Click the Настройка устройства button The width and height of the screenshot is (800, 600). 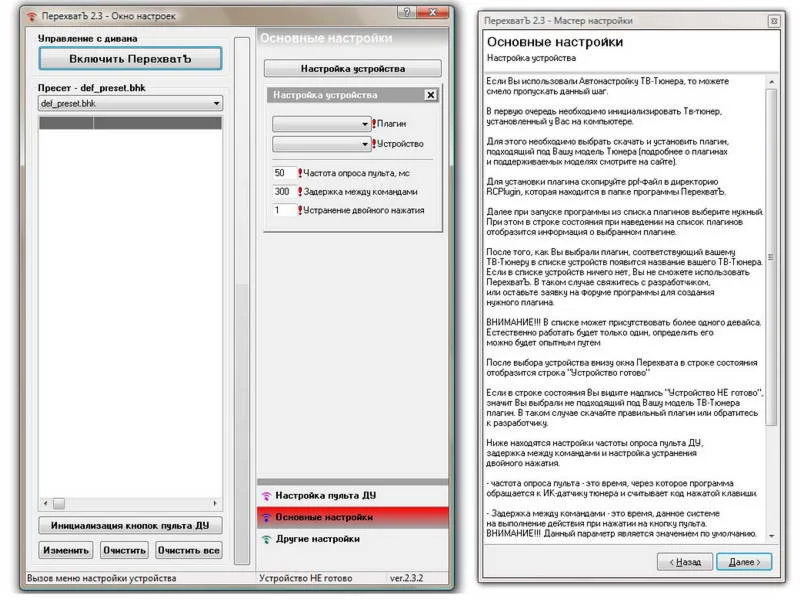point(353,68)
